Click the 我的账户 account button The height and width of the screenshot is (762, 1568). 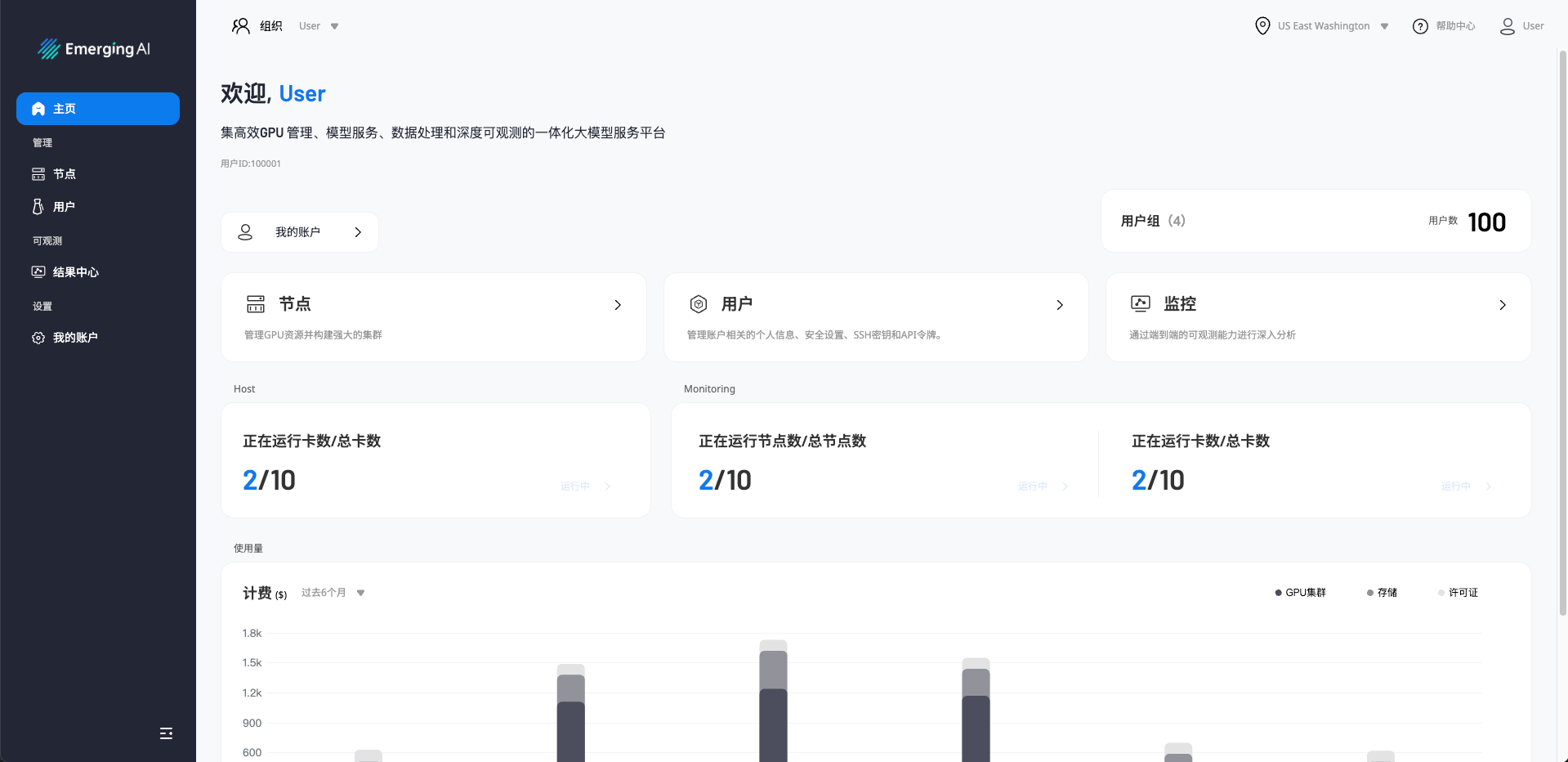(300, 232)
